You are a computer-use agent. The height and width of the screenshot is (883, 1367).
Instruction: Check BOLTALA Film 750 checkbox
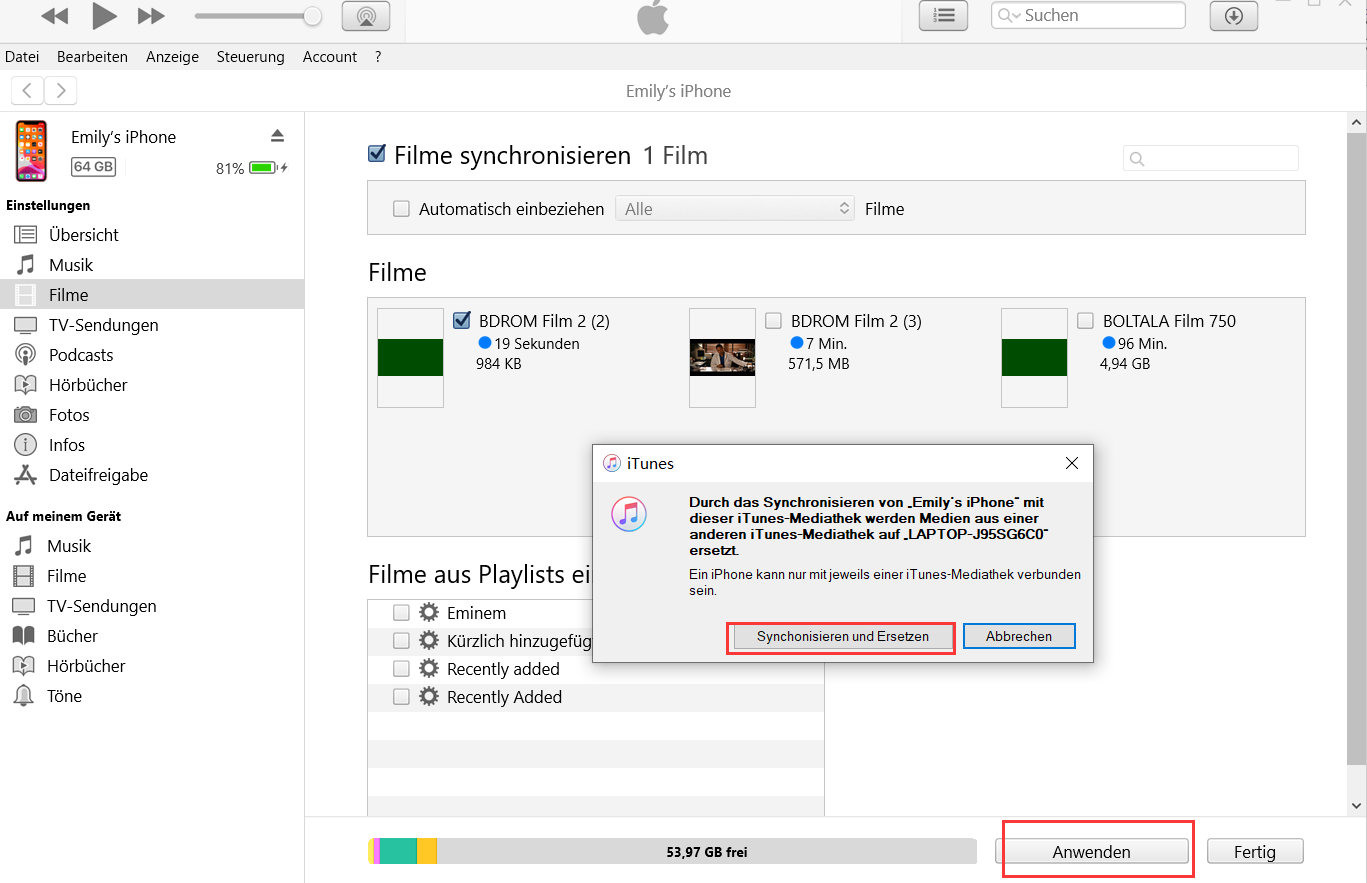pyautogui.click(x=1085, y=321)
